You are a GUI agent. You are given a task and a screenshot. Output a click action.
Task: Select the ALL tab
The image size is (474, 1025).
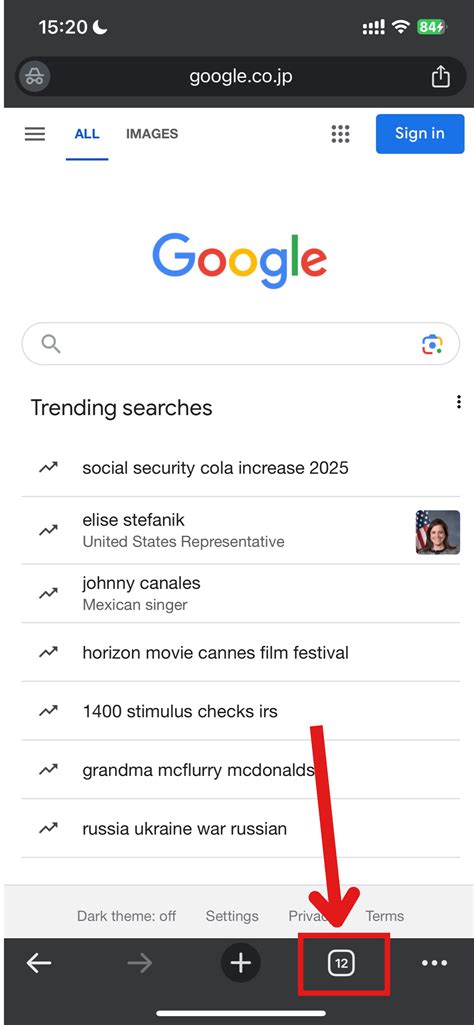pos(87,134)
